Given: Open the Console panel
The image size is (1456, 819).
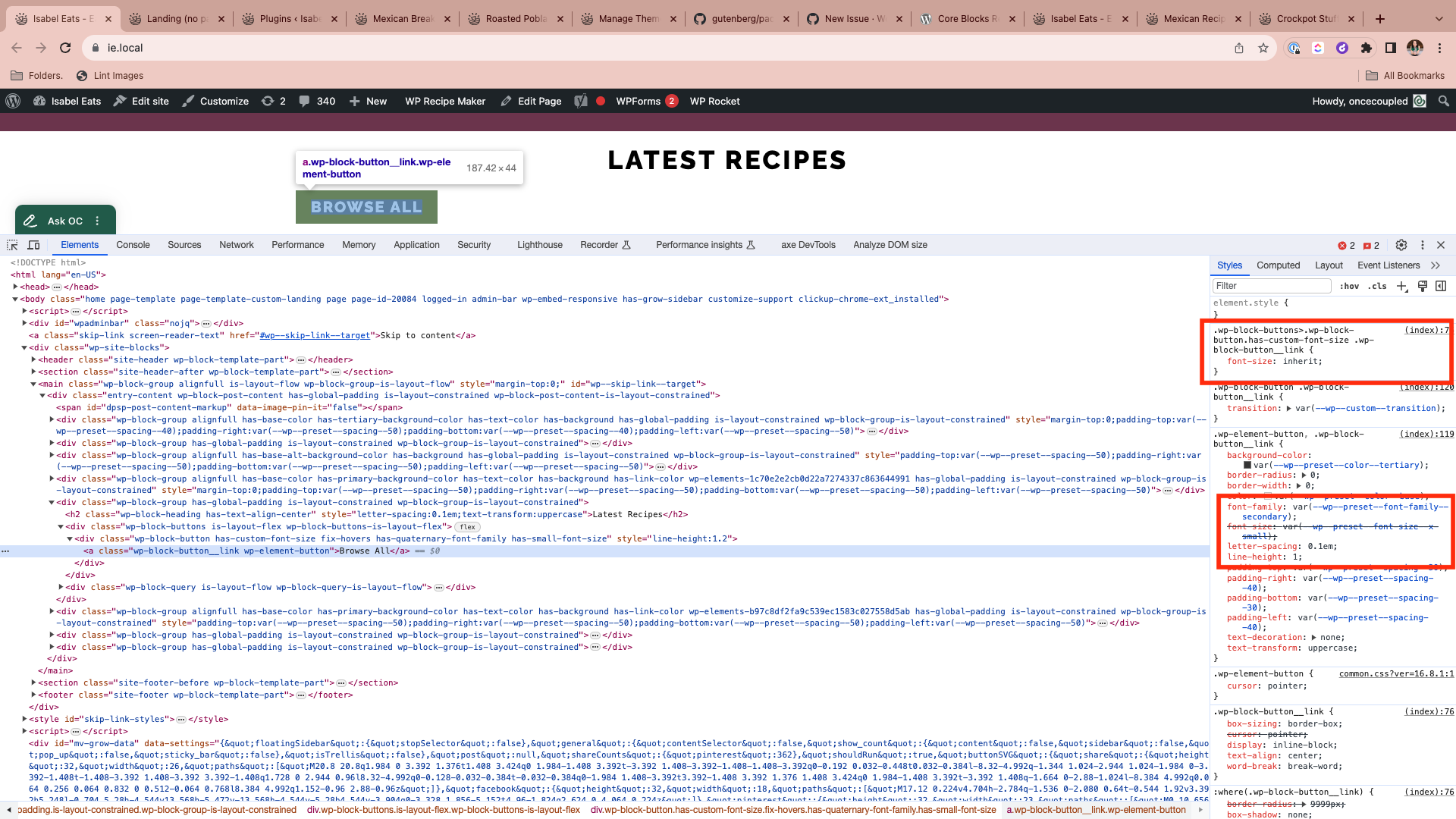Looking at the screenshot, I should point(133,245).
